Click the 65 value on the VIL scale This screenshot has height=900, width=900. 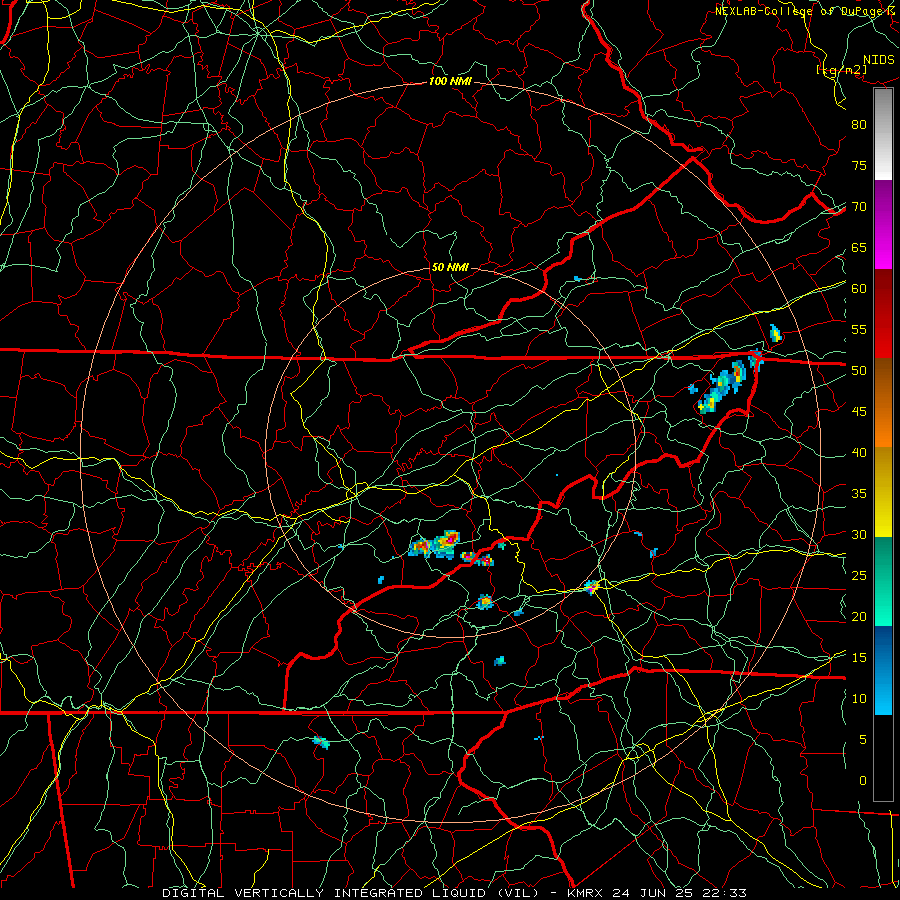859,248
